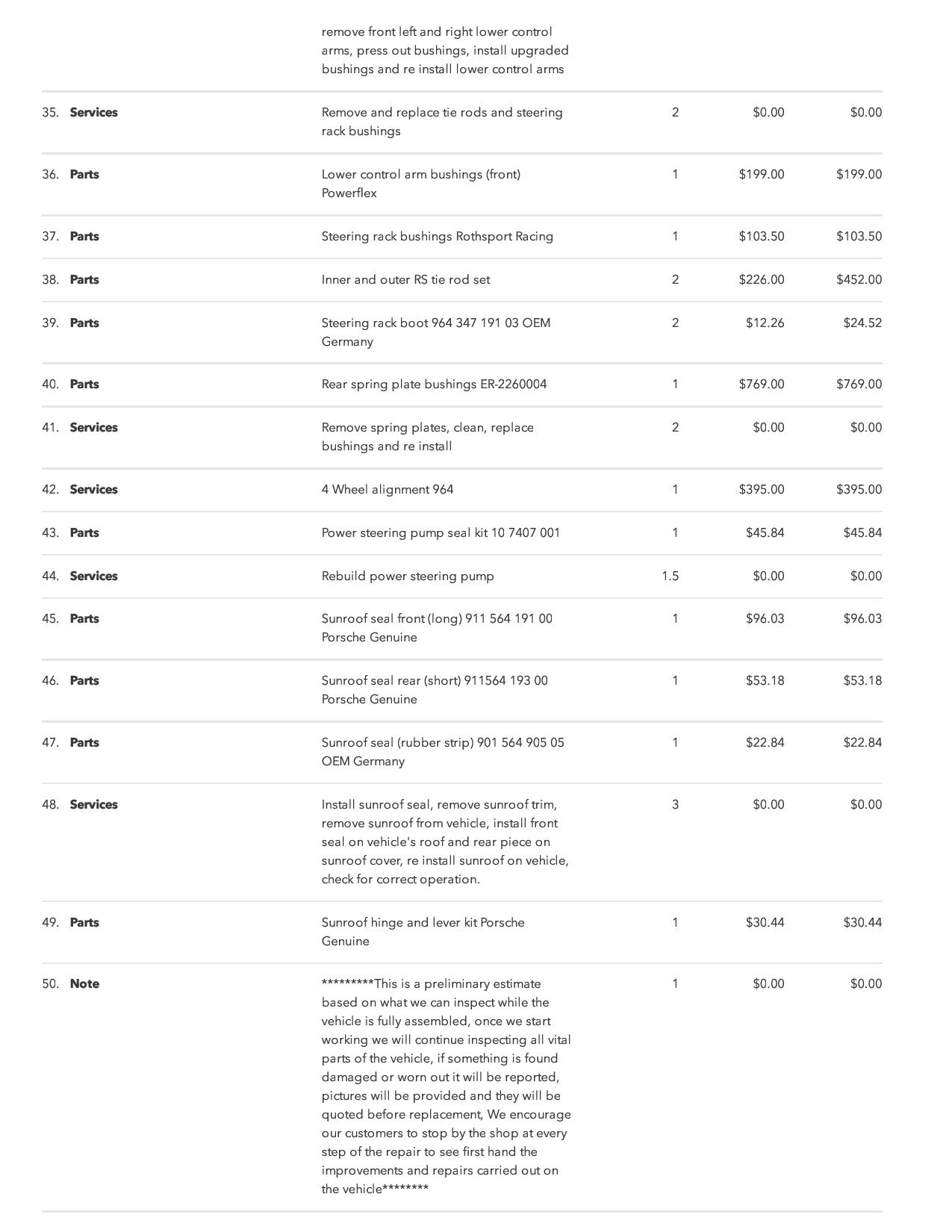Screen dimensions: 952x1232
Task: Click "Rear spring plate bushings ER-2260004" entry
Action: click(434, 385)
